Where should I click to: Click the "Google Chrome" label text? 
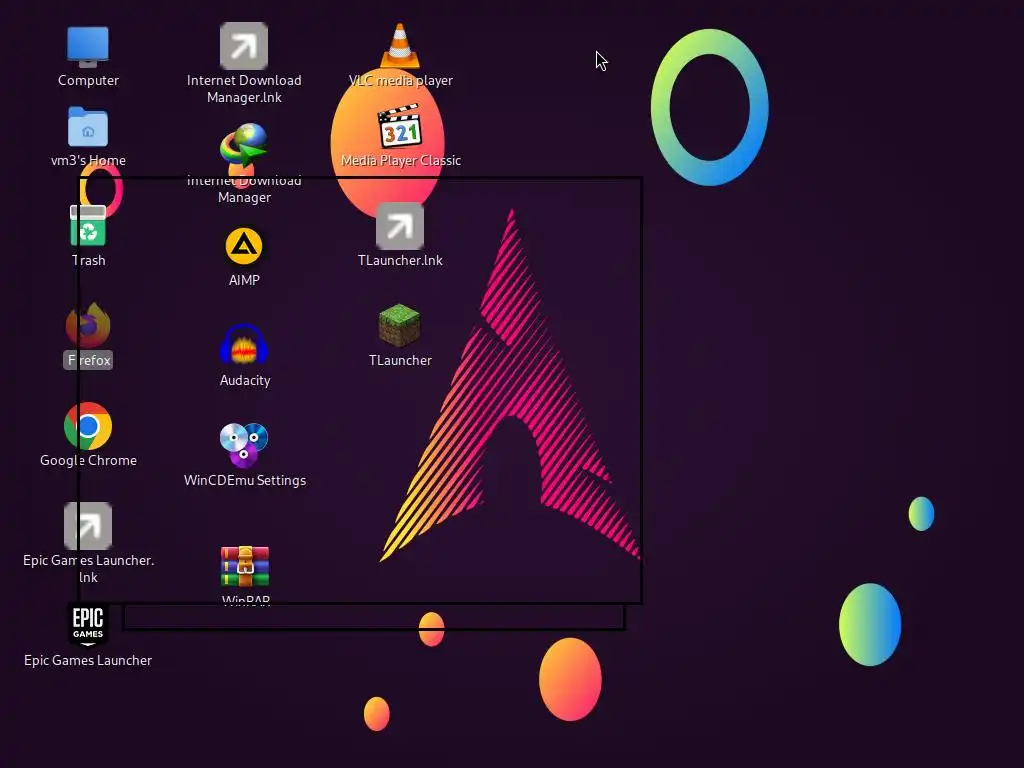[x=88, y=460]
